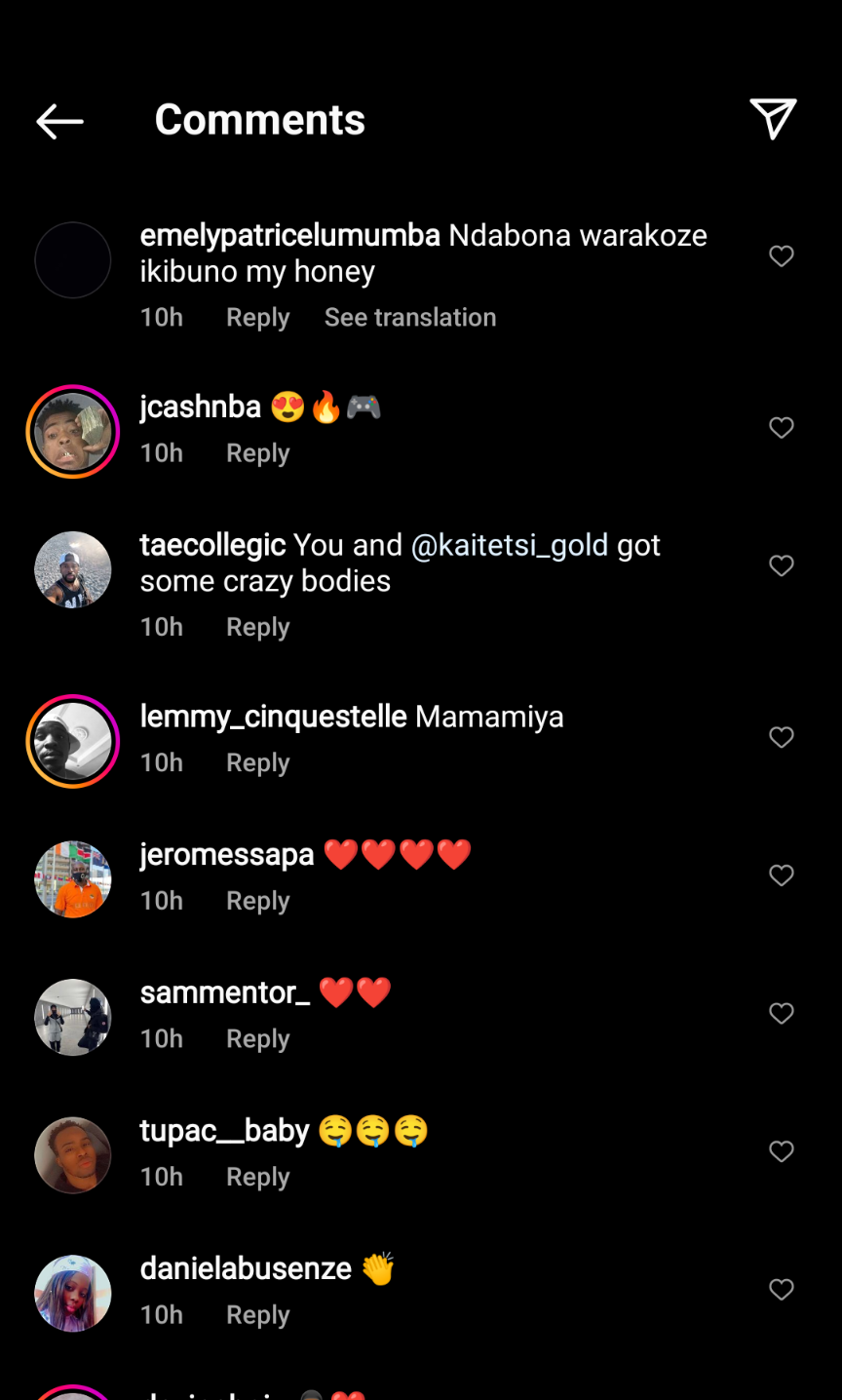This screenshot has height=1400, width=842.
Task: Tap sammentor_'s profile avatar
Action: [x=73, y=1017]
